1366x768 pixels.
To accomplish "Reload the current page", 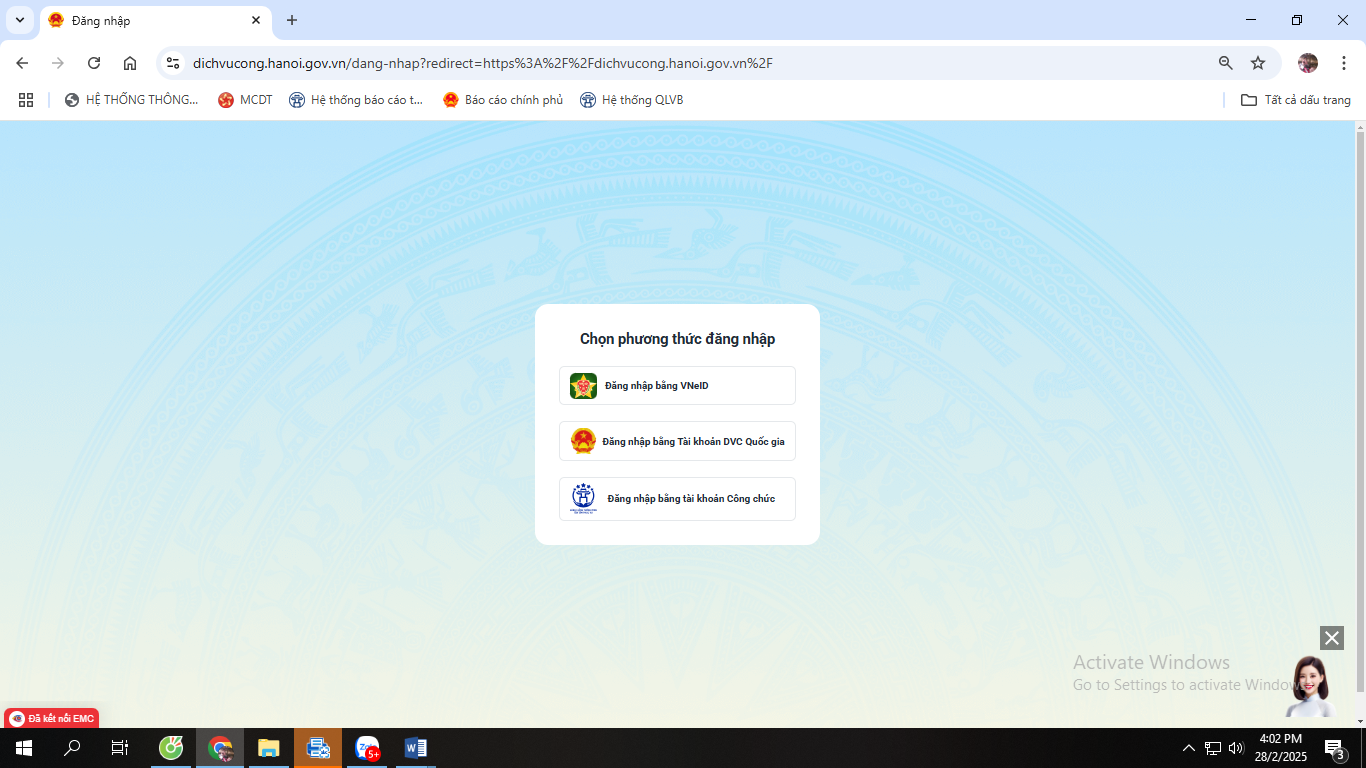I will pos(94,63).
